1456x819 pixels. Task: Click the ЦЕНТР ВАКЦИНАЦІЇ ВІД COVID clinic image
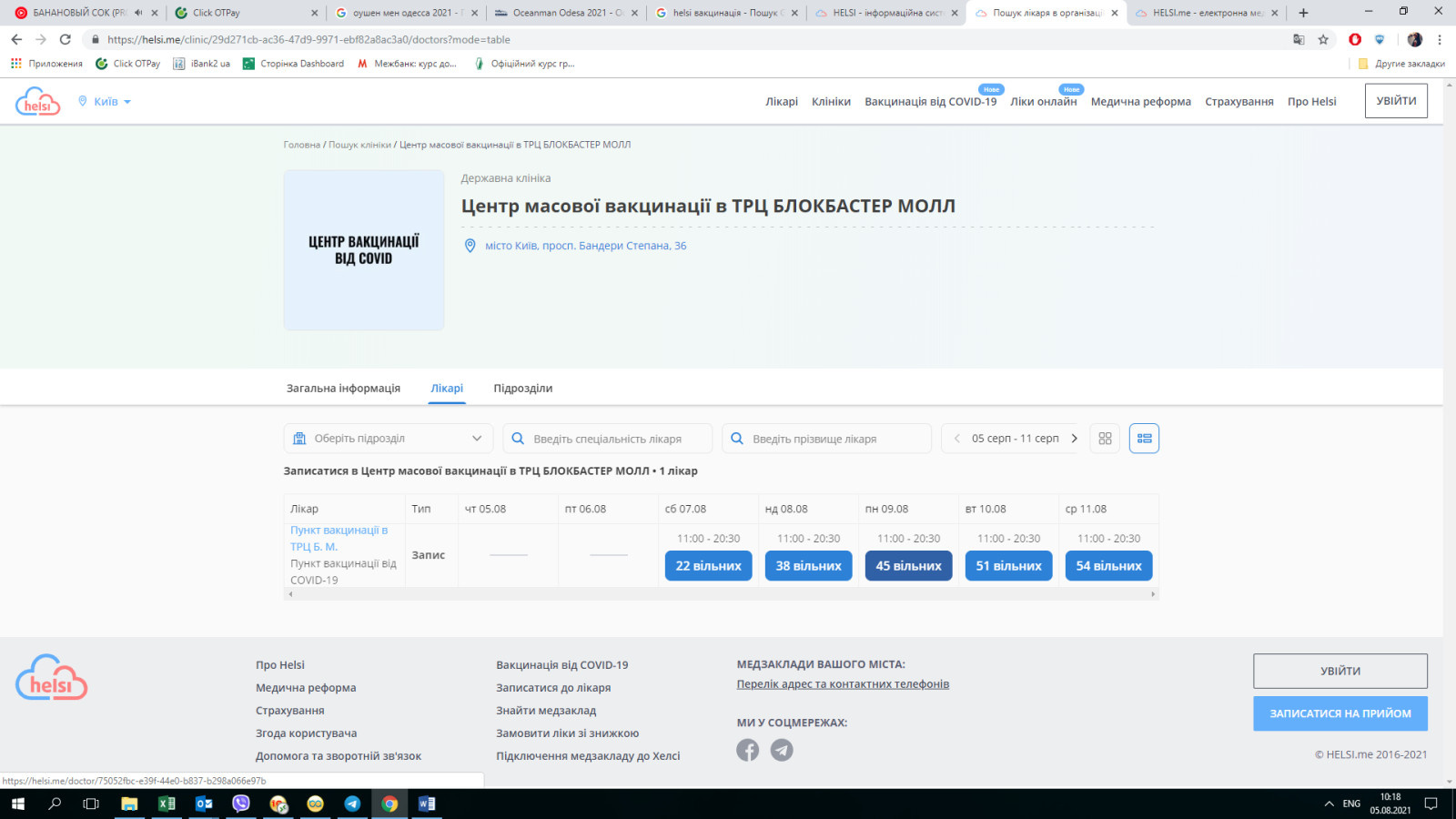click(x=364, y=250)
